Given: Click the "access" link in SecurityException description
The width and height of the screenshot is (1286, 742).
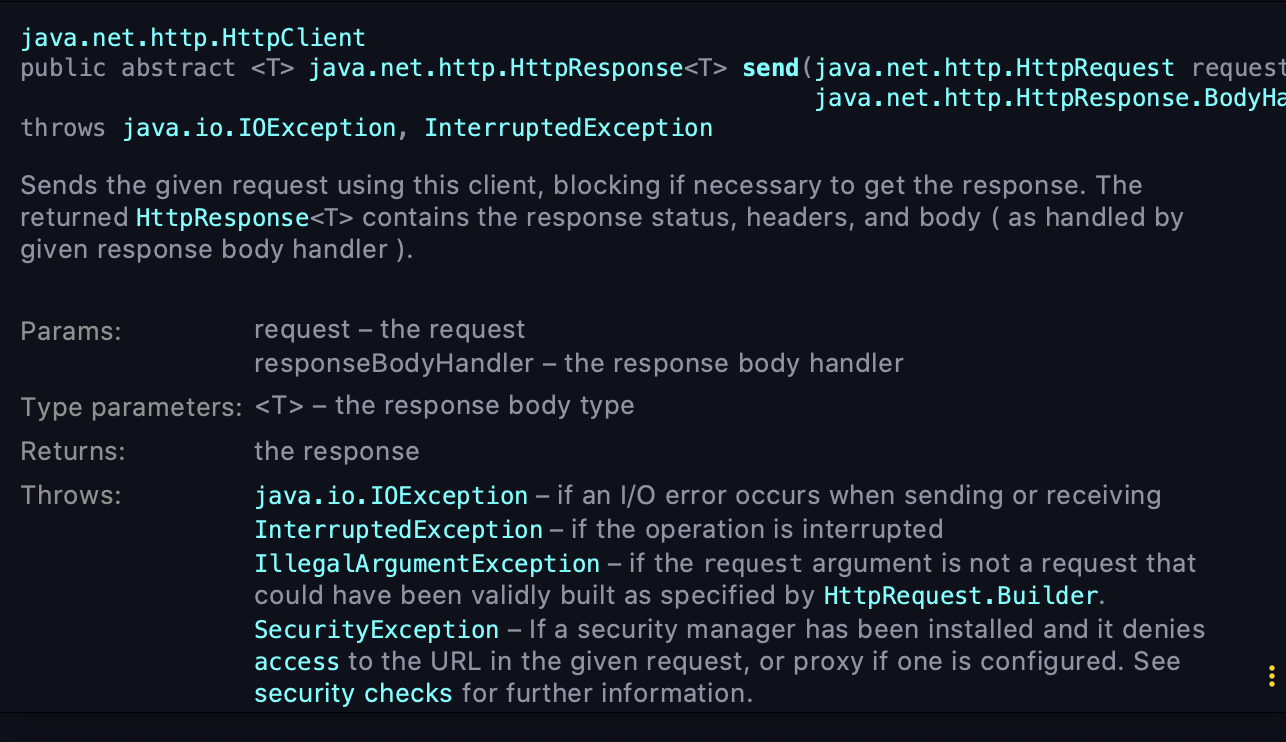Looking at the screenshot, I should tap(297, 662).
